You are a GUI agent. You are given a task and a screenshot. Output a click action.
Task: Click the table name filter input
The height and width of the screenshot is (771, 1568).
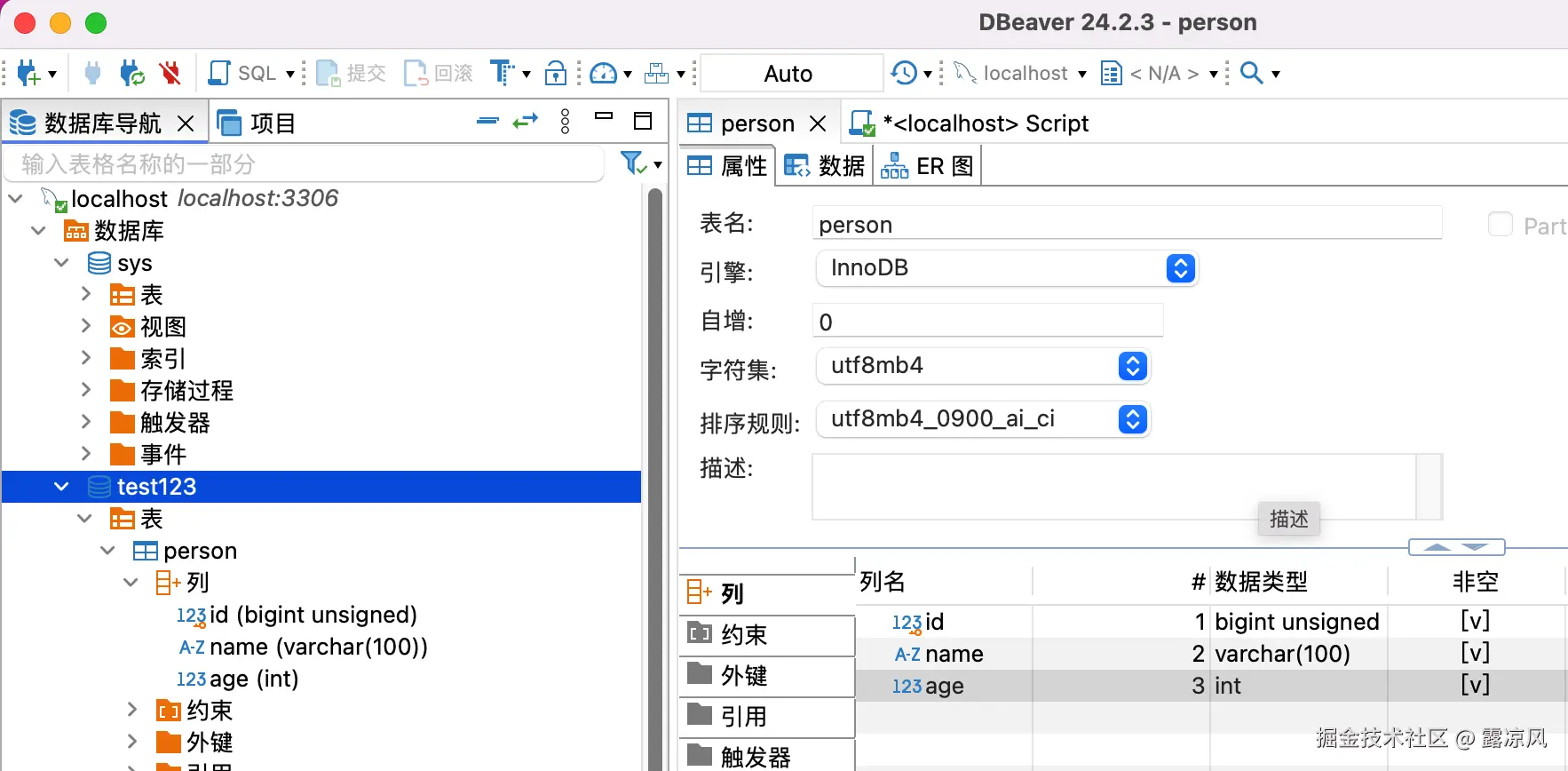(x=305, y=164)
